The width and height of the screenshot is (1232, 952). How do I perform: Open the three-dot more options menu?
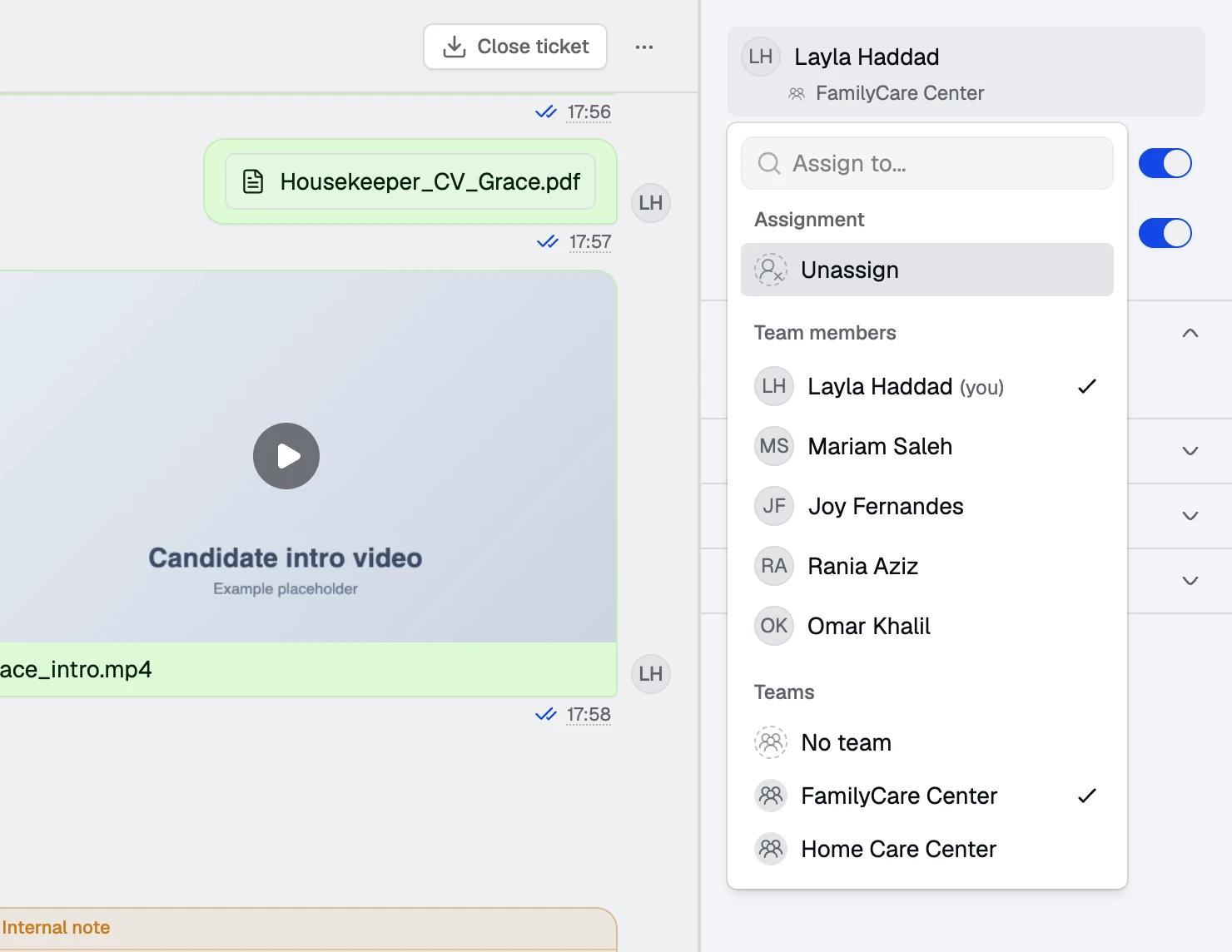tap(644, 47)
